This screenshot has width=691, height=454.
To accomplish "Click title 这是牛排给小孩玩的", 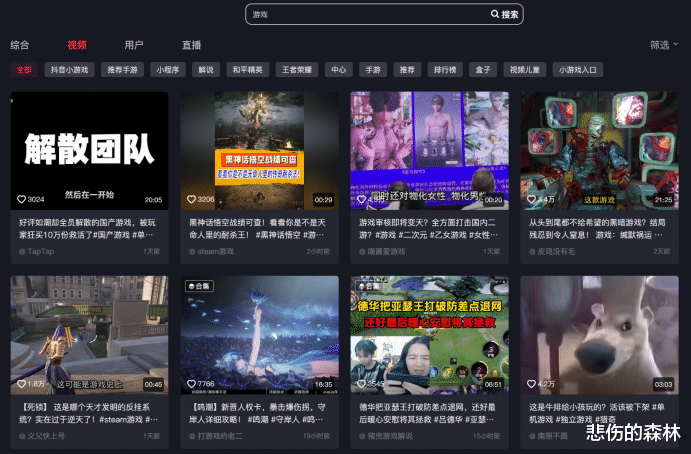I will (596, 413).
